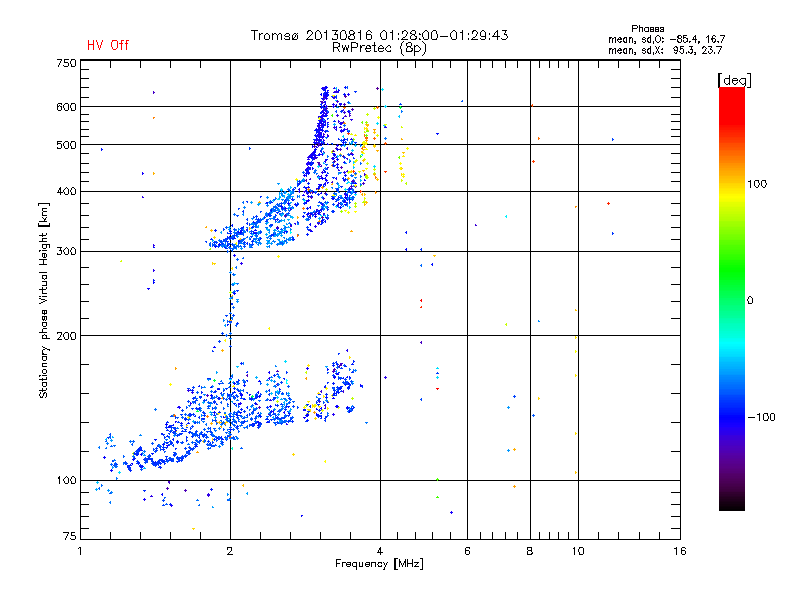Viewport: 800px width, 600px height.
Task: Click the y-axis '600' tick label
Action: tap(66, 107)
